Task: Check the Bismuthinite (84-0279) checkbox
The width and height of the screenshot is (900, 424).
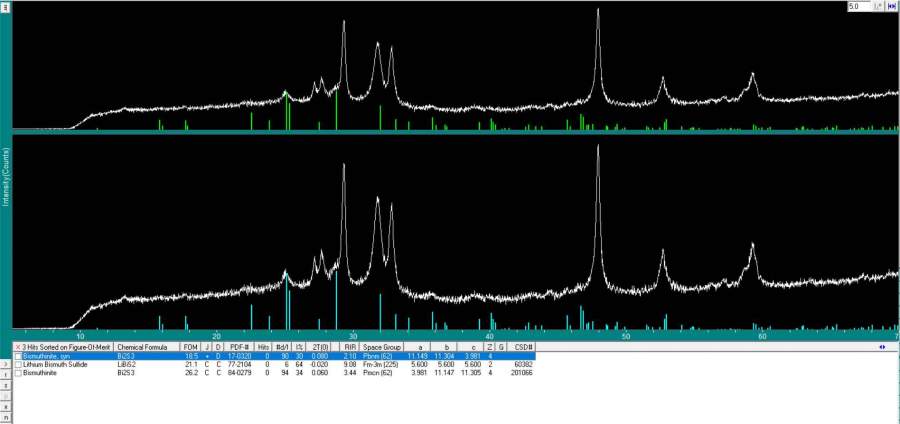Action: [x=18, y=373]
